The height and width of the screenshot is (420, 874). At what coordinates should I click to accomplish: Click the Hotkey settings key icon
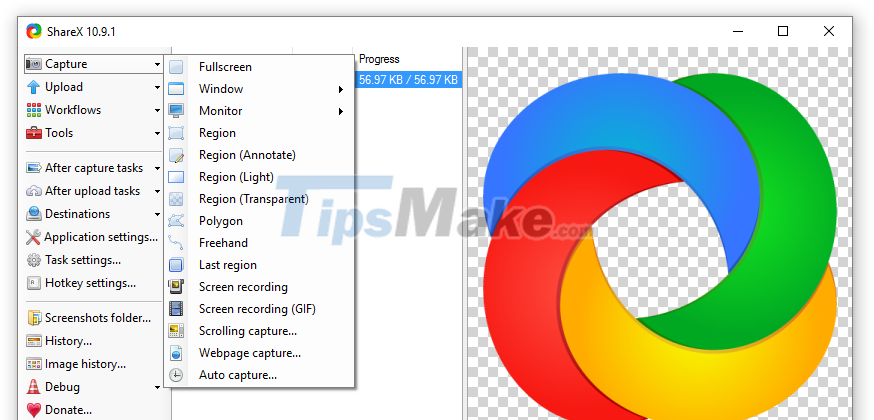(x=34, y=283)
